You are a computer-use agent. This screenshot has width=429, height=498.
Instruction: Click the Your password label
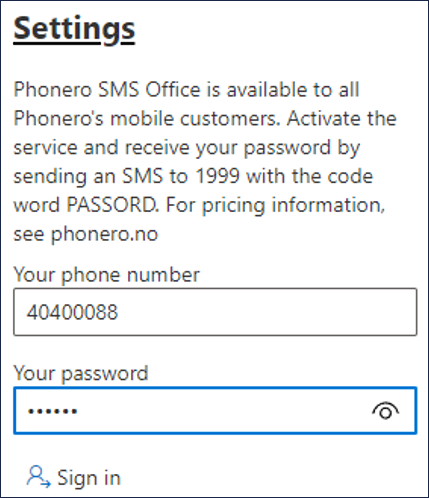click(81, 373)
